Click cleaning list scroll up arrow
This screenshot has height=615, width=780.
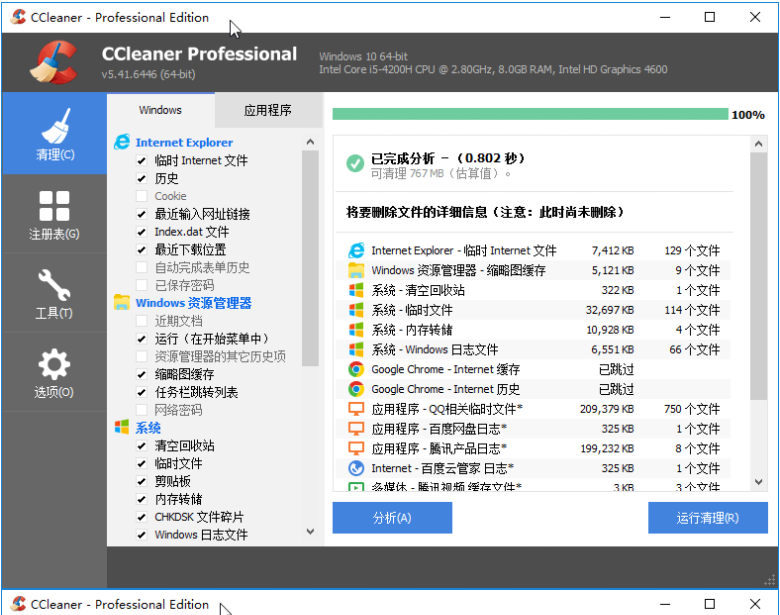point(310,142)
